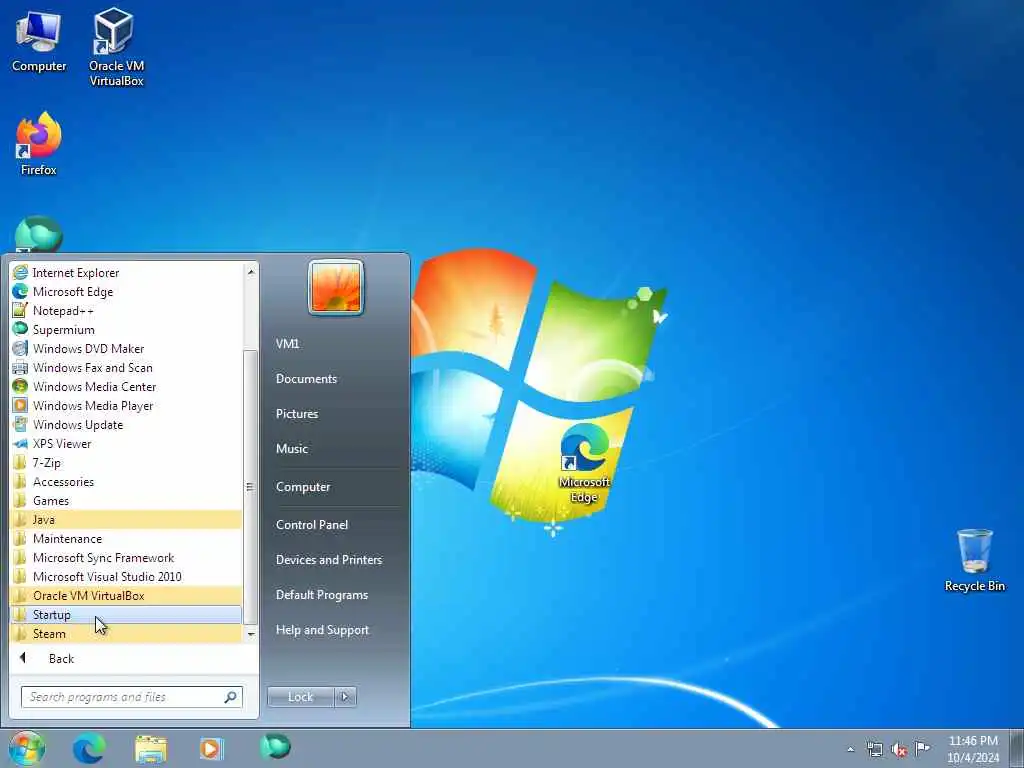Launch XPS Viewer

tap(126, 443)
